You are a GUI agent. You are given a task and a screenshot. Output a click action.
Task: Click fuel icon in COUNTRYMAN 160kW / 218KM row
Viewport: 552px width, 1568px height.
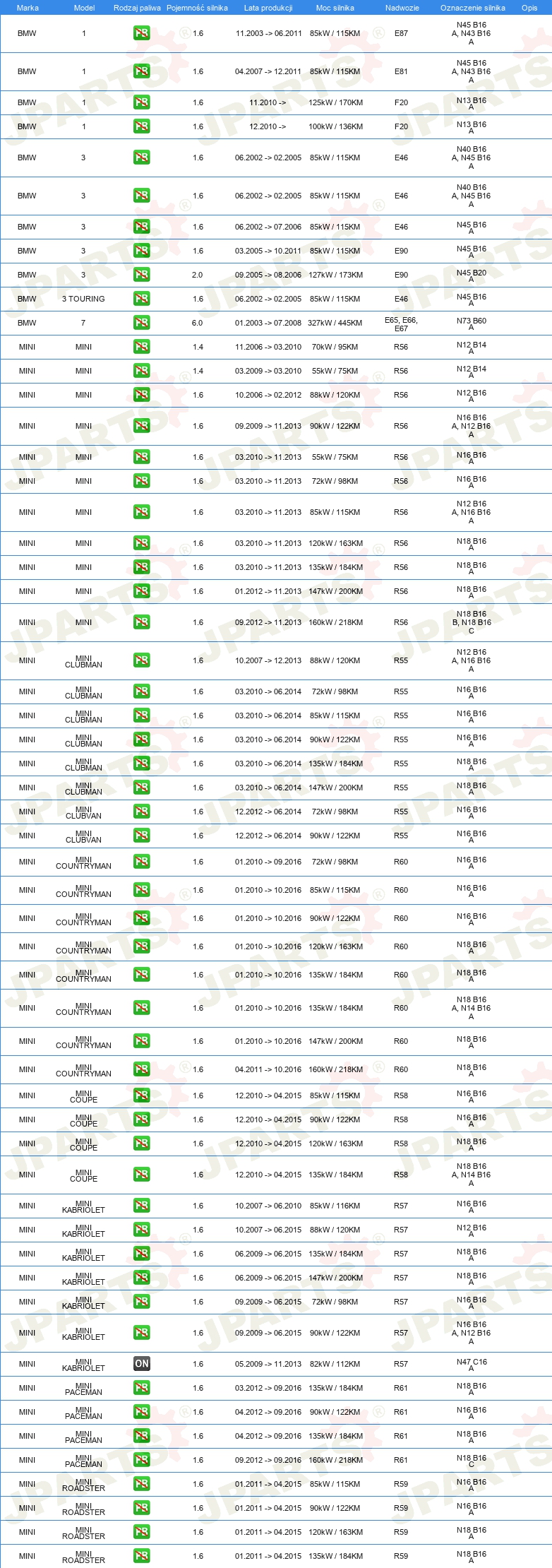coord(141,1069)
